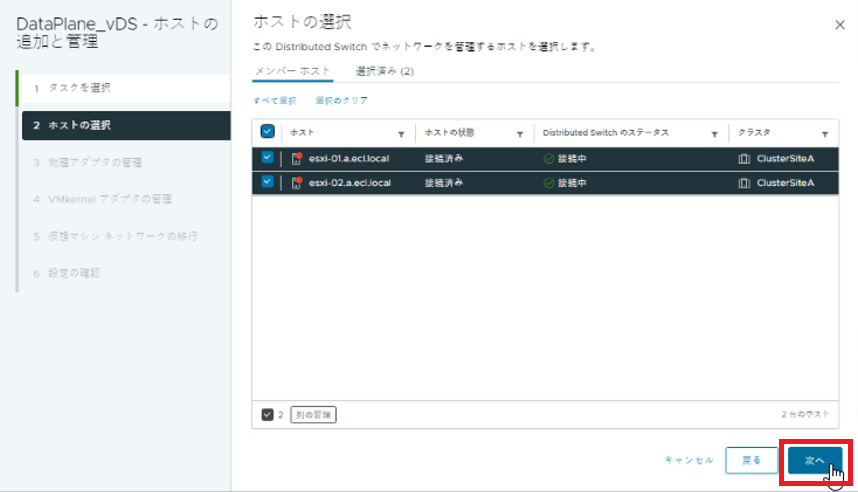Click the esxi-02 host warning icon
This screenshot has height=492, width=858.
(x=296, y=183)
